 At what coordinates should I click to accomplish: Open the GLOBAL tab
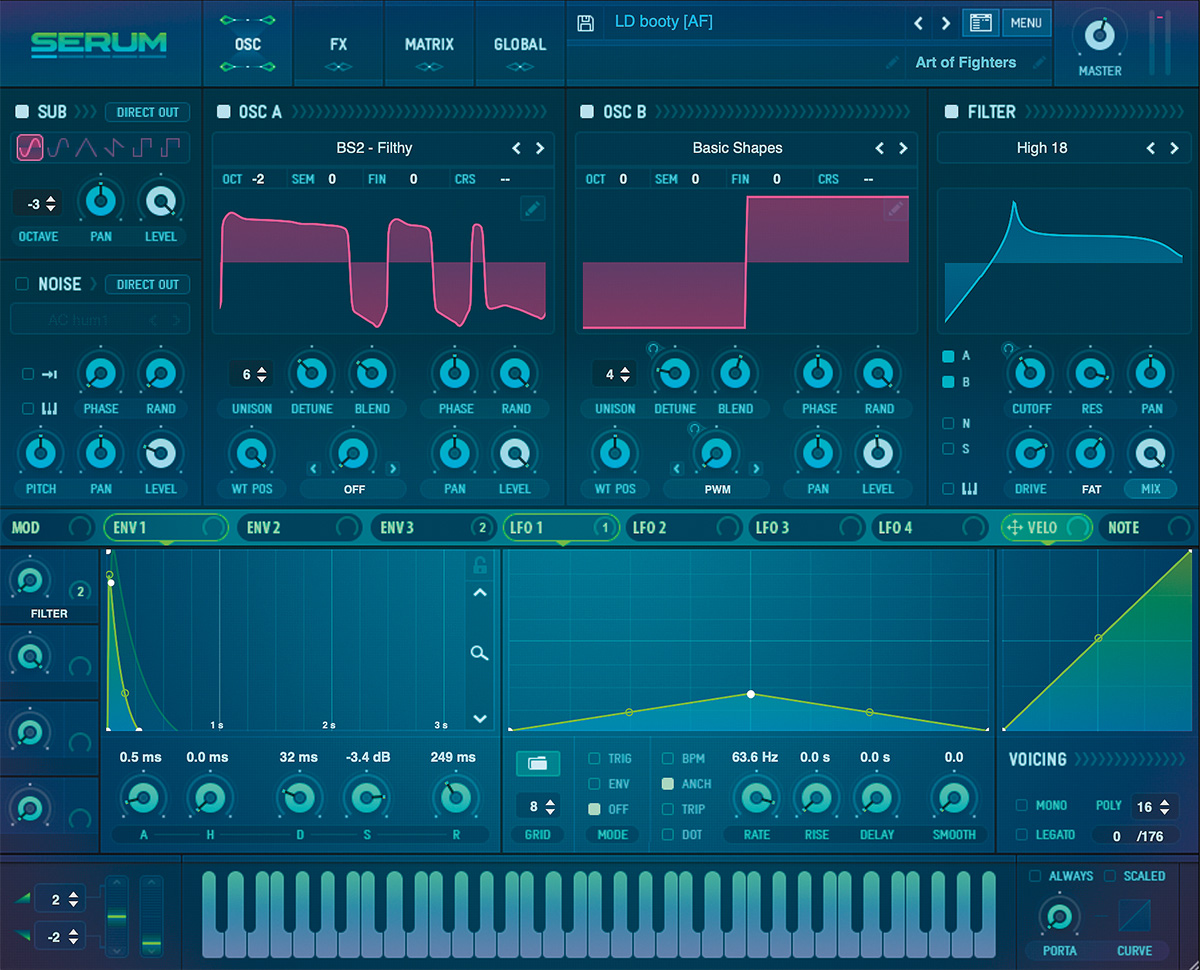520,44
